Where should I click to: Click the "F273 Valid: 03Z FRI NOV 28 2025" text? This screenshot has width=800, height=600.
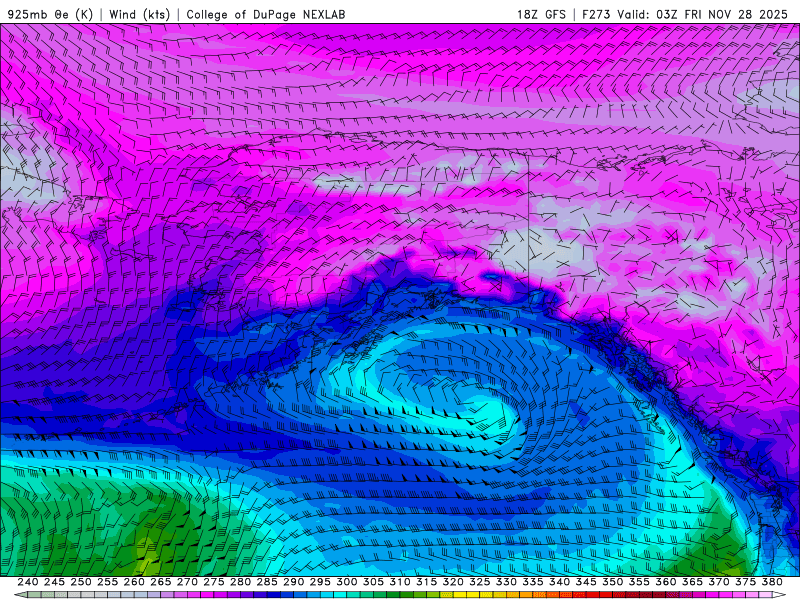pos(685,14)
